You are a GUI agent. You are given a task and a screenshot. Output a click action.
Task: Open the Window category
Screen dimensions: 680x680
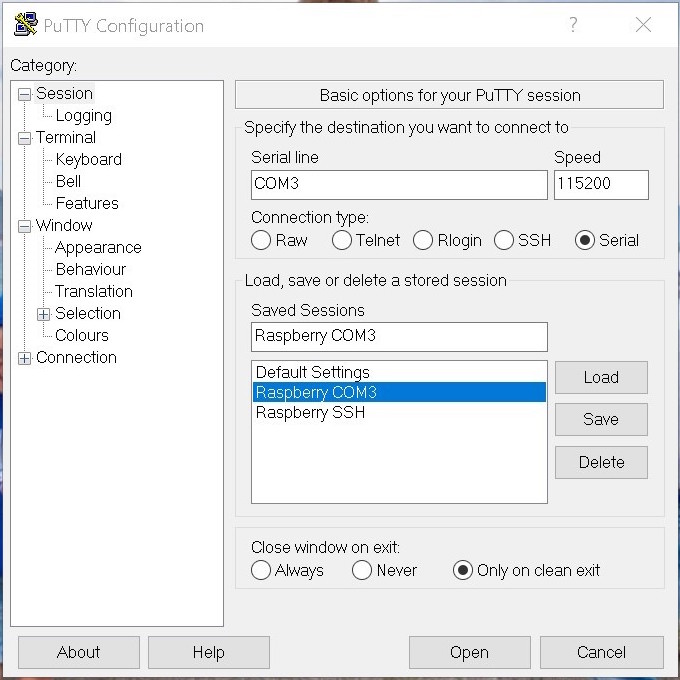(x=64, y=225)
